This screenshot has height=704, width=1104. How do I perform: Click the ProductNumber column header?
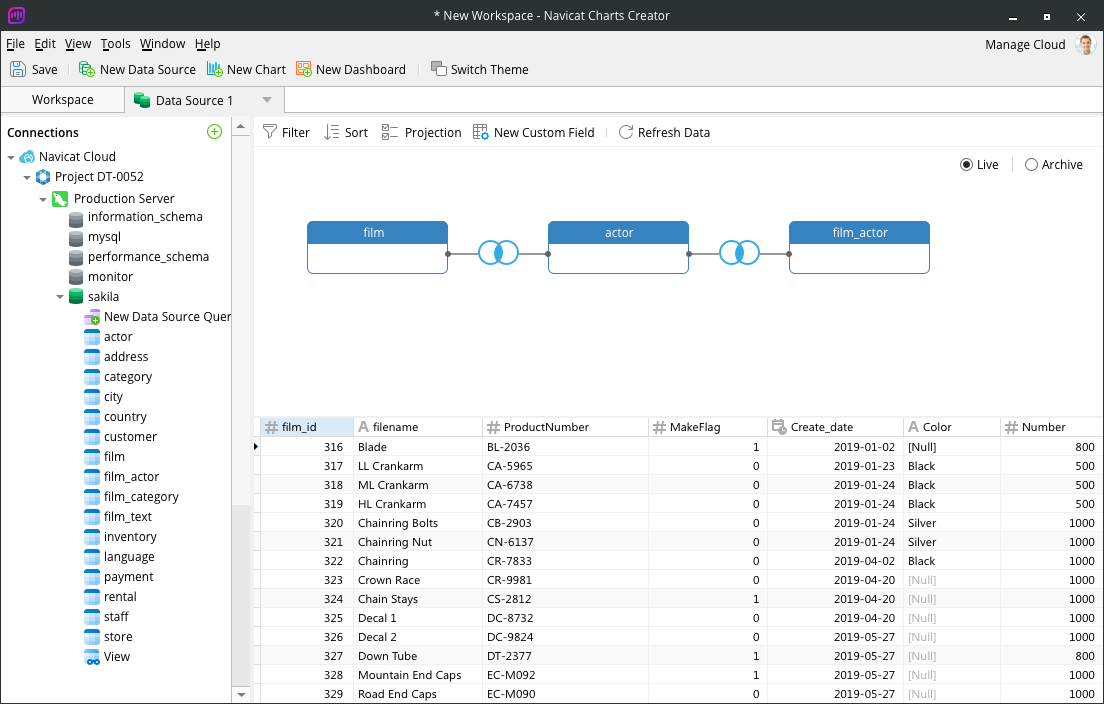point(565,427)
